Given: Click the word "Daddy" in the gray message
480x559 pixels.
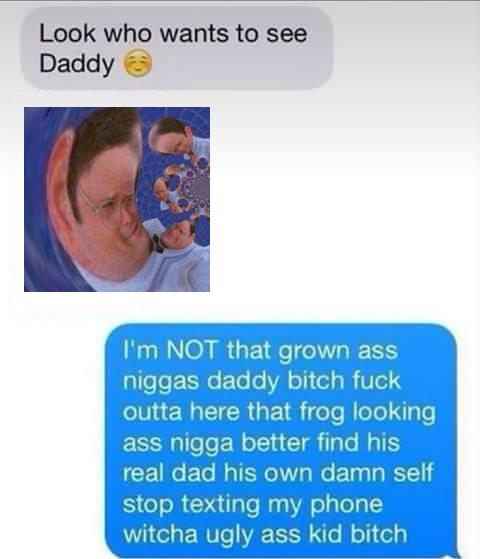Looking at the screenshot, I should coord(77,64).
